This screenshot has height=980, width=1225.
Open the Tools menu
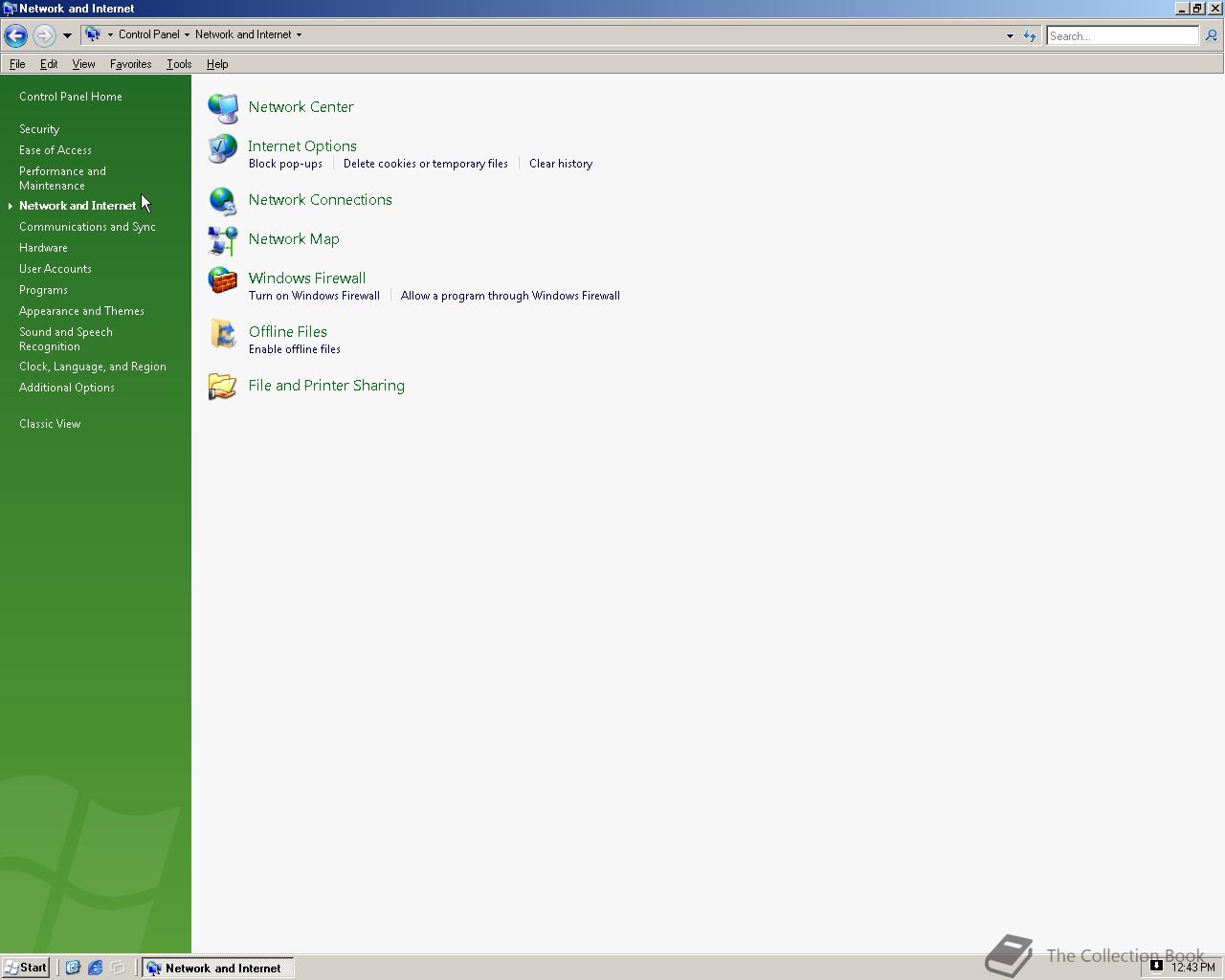[x=179, y=64]
